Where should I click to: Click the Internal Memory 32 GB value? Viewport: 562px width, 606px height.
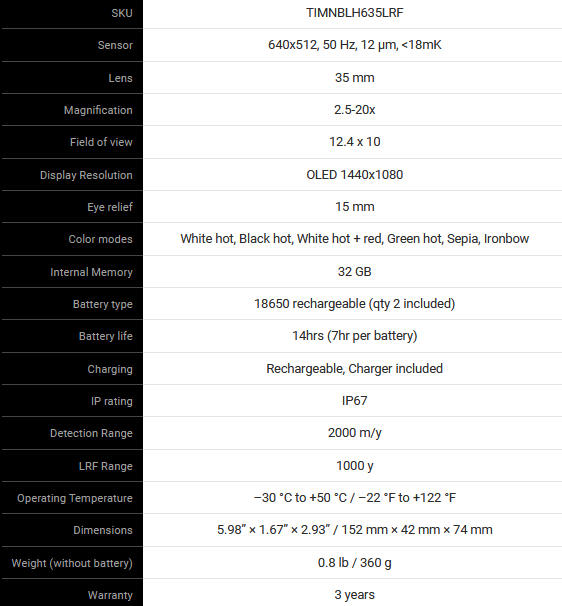(354, 272)
